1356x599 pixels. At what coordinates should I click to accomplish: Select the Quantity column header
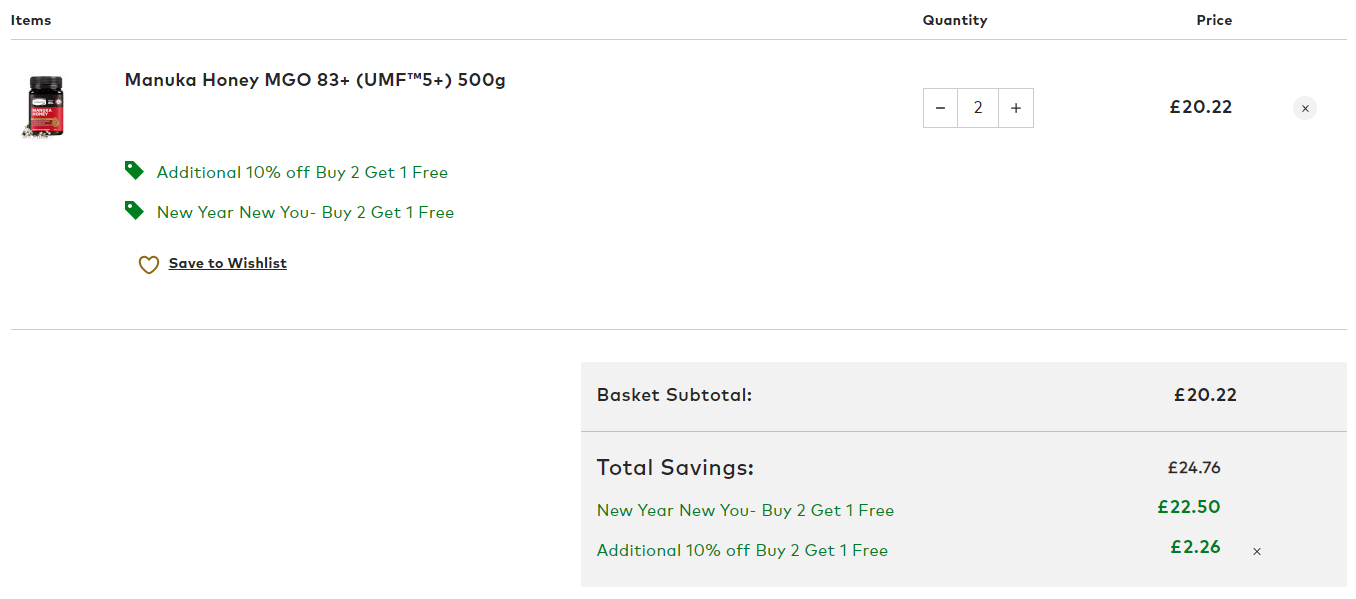(x=955, y=20)
